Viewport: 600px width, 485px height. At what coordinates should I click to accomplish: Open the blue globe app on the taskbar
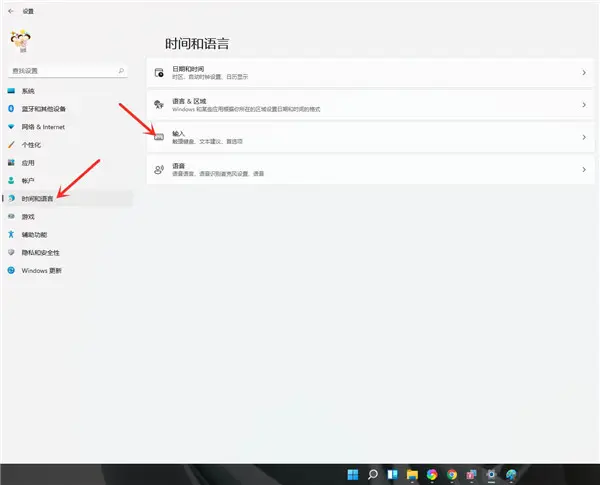(x=511, y=475)
